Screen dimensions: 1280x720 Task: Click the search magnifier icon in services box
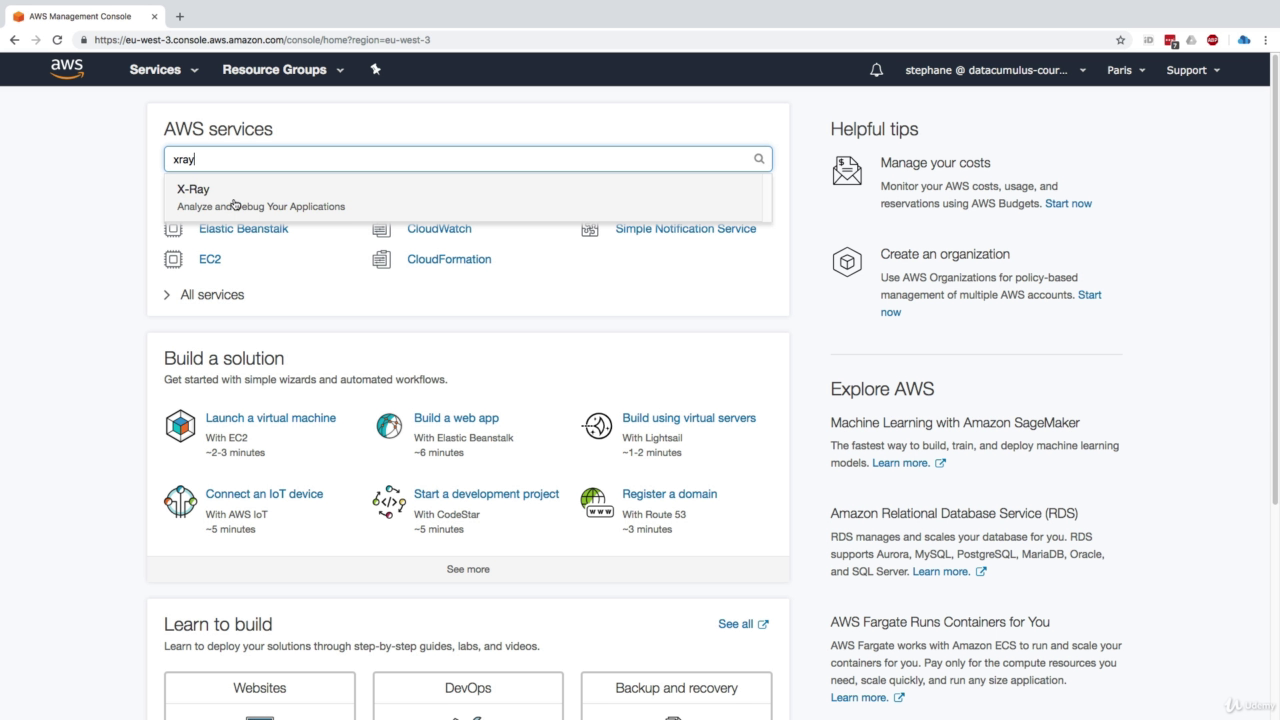759,158
